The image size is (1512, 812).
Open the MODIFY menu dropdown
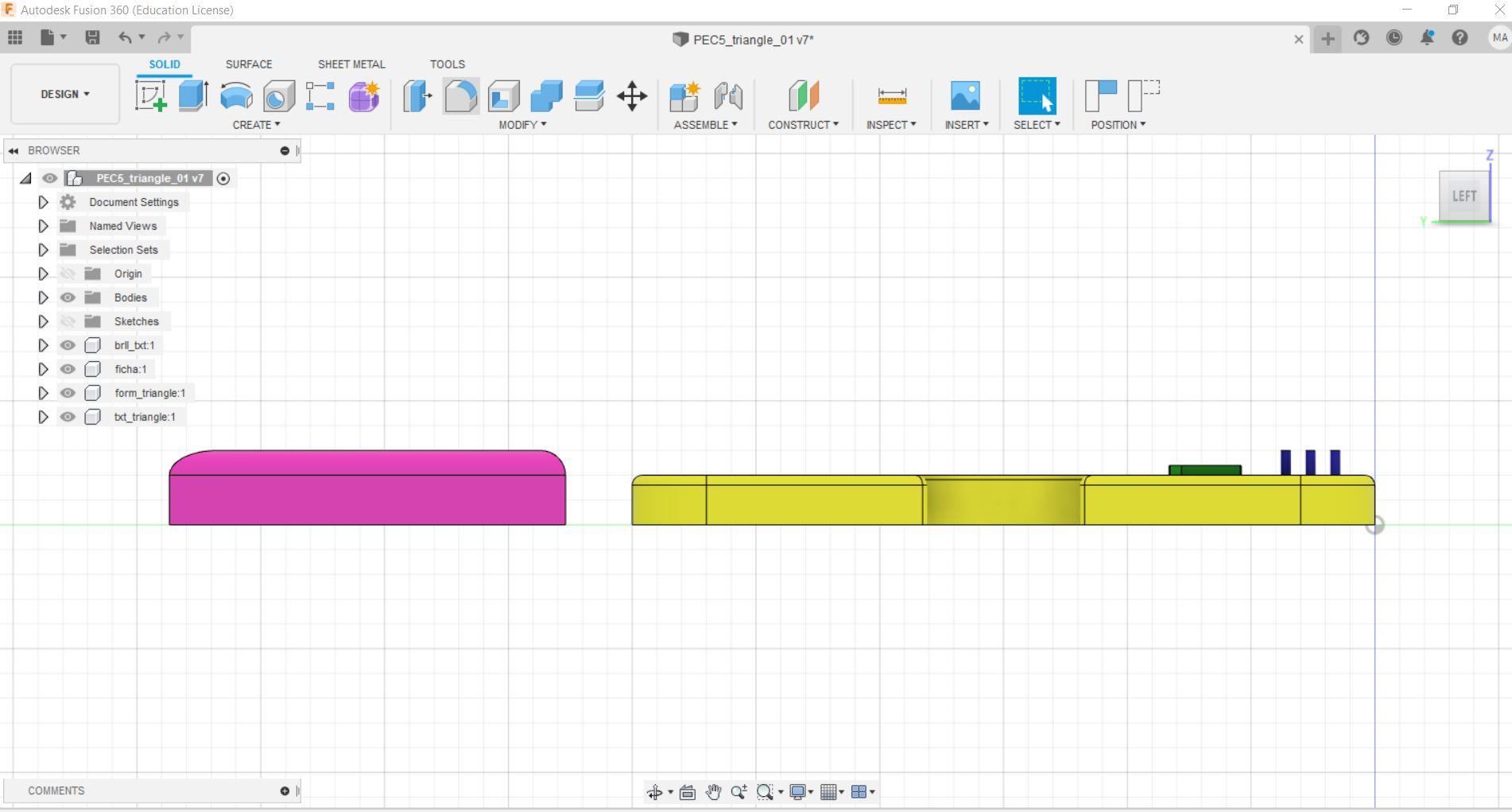tap(522, 125)
